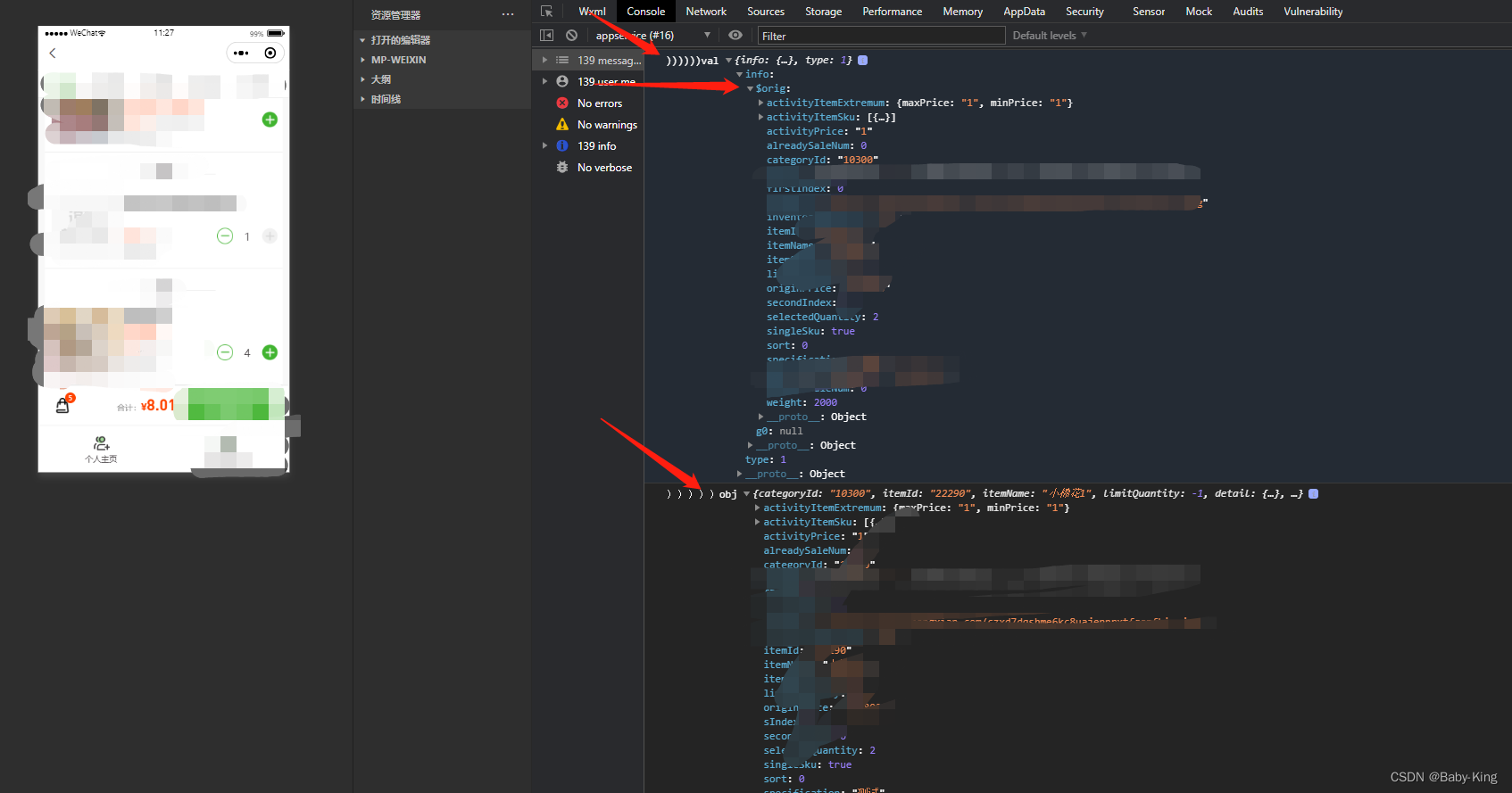Click the info badge beside obj object

1313,494
